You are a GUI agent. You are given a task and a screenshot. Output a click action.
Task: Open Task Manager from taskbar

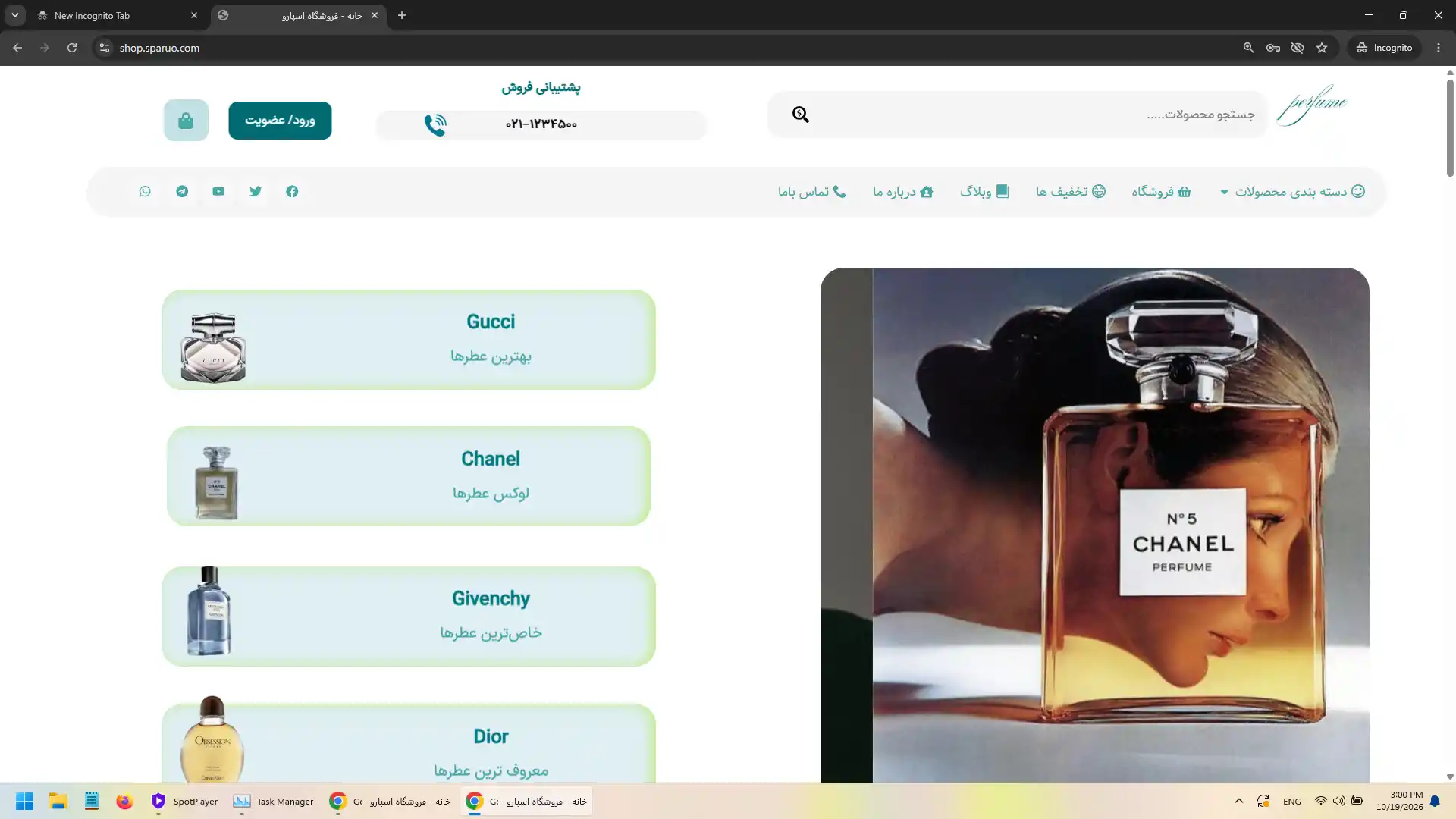tap(274, 801)
